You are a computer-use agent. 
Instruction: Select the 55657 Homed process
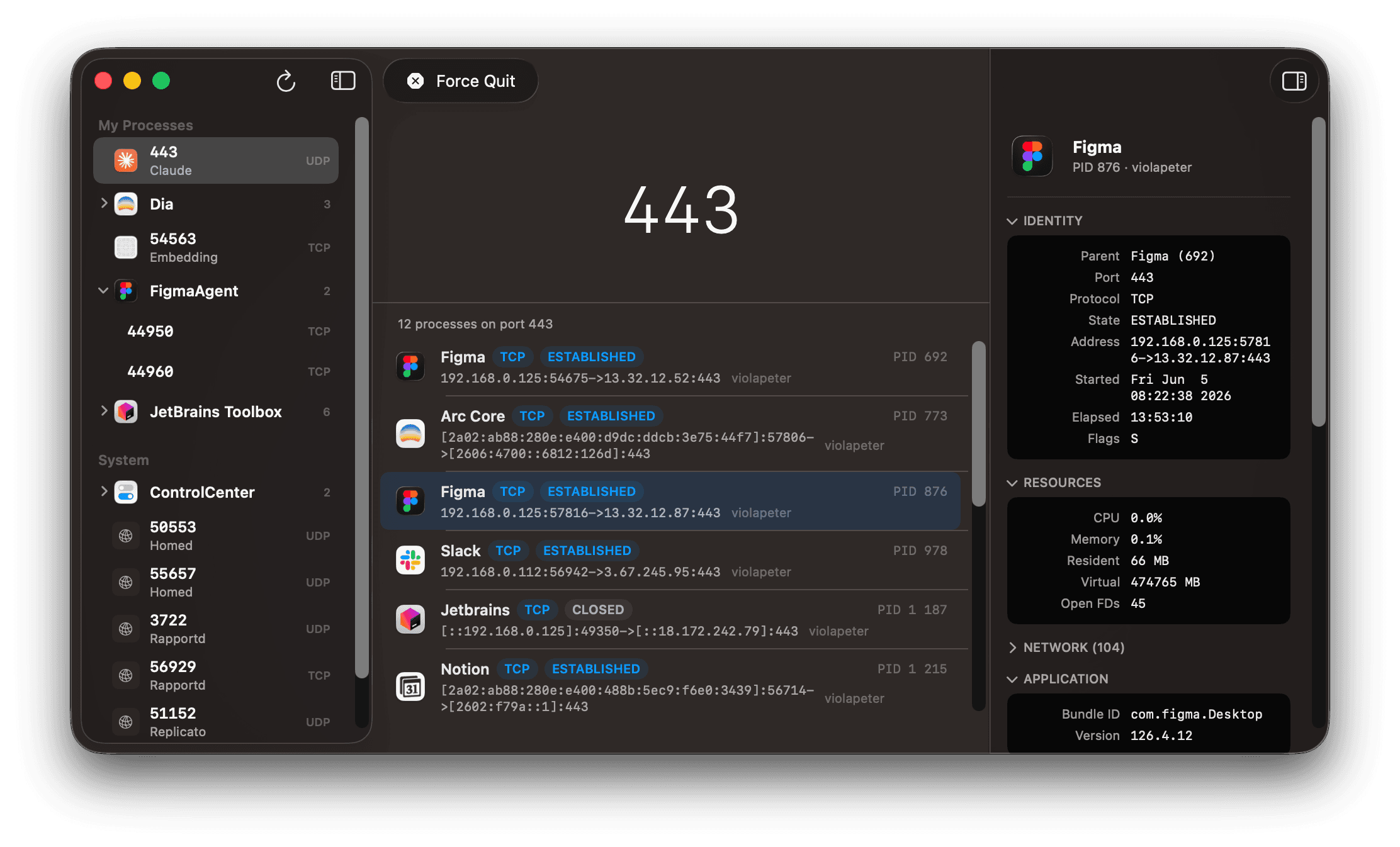pyautogui.click(x=216, y=582)
